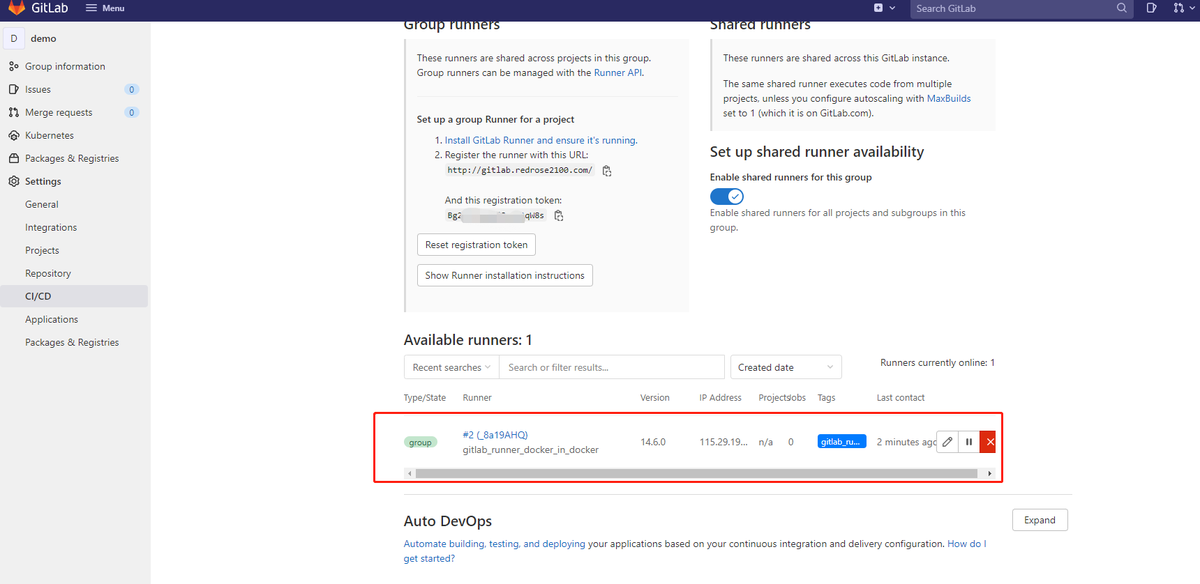Click the Last contact column header
Viewport: 1200px width, 584px height.
tap(901, 398)
